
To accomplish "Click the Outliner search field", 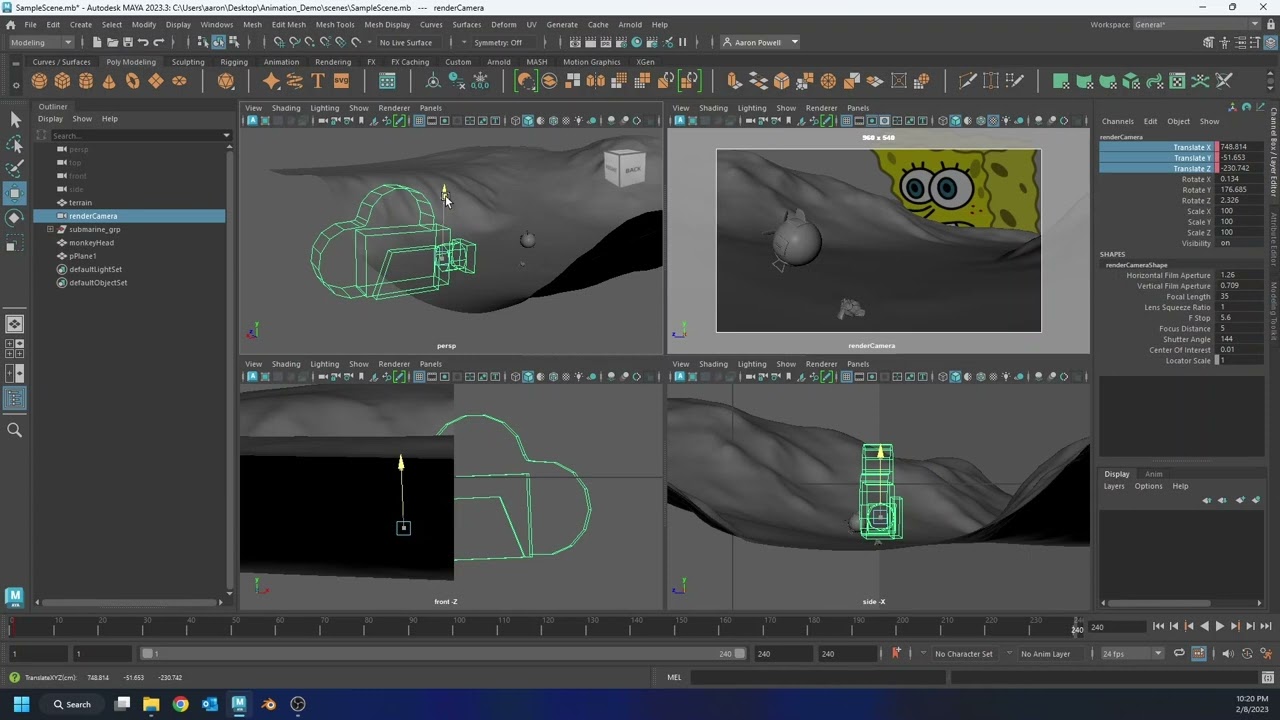I will (135, 135).
